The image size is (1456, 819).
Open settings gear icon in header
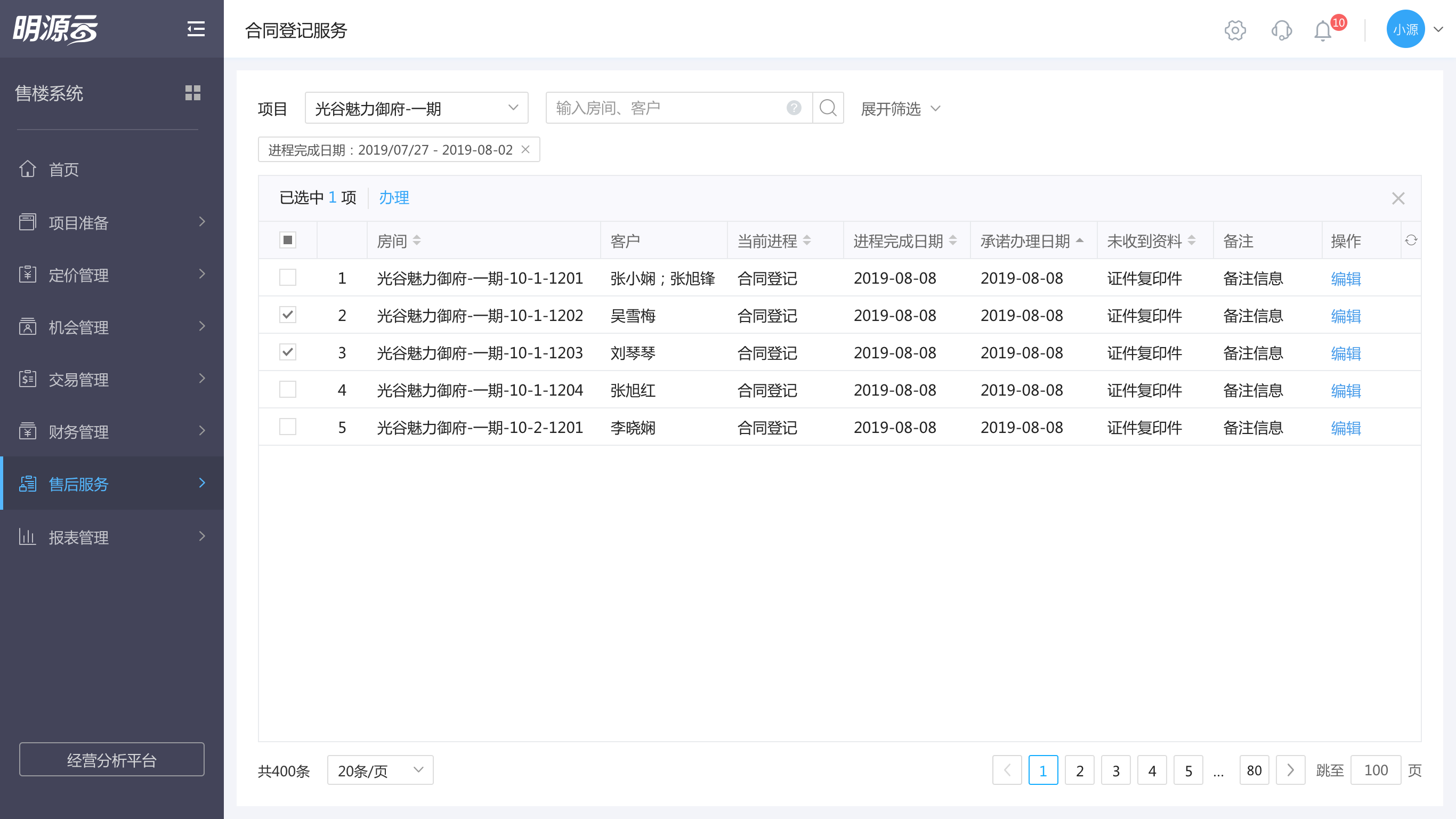point(1235,30)
